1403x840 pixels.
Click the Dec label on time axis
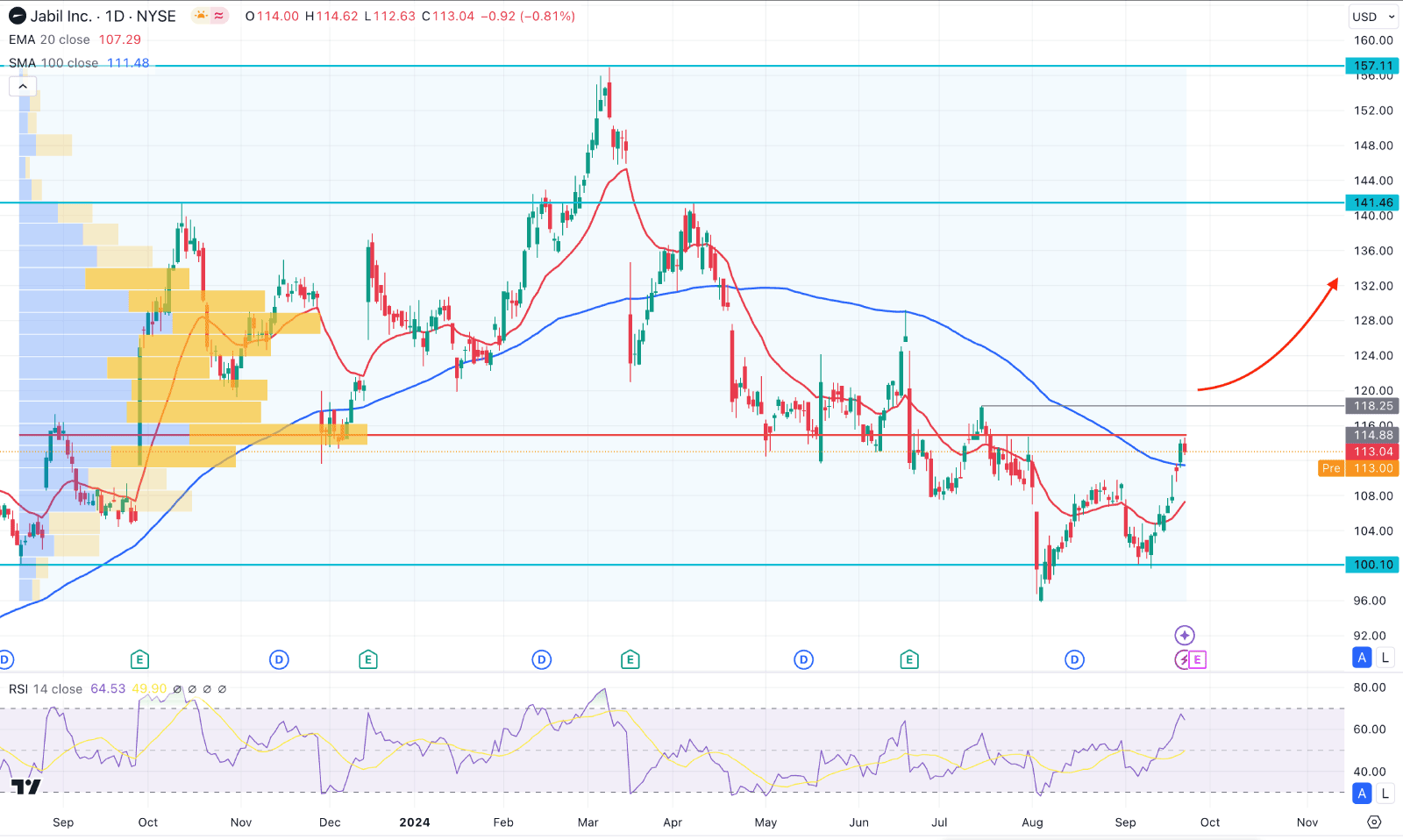(x=330, y=822)
